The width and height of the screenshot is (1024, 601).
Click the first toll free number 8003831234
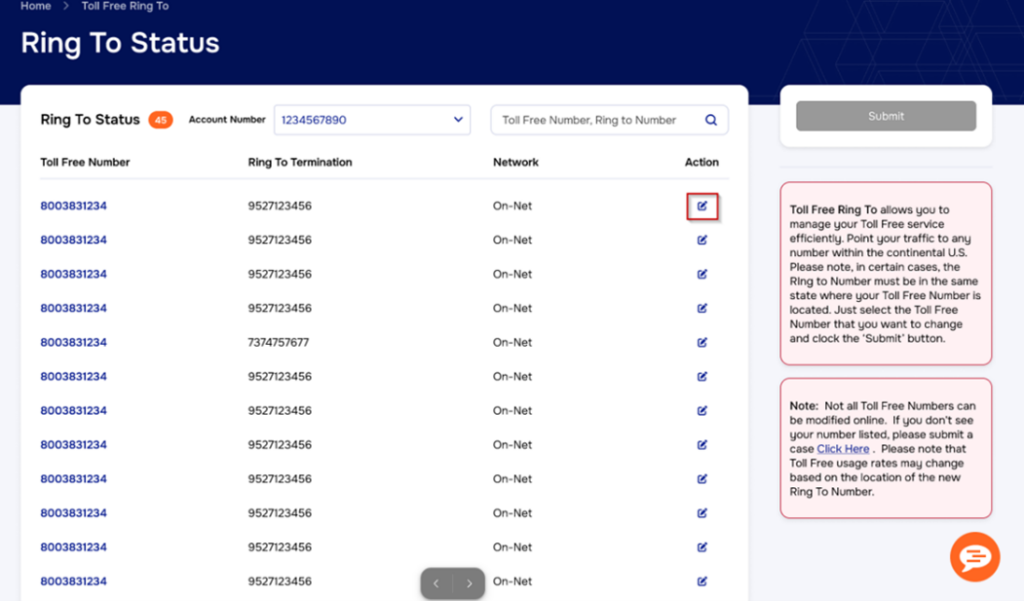(x=74, y=206)
